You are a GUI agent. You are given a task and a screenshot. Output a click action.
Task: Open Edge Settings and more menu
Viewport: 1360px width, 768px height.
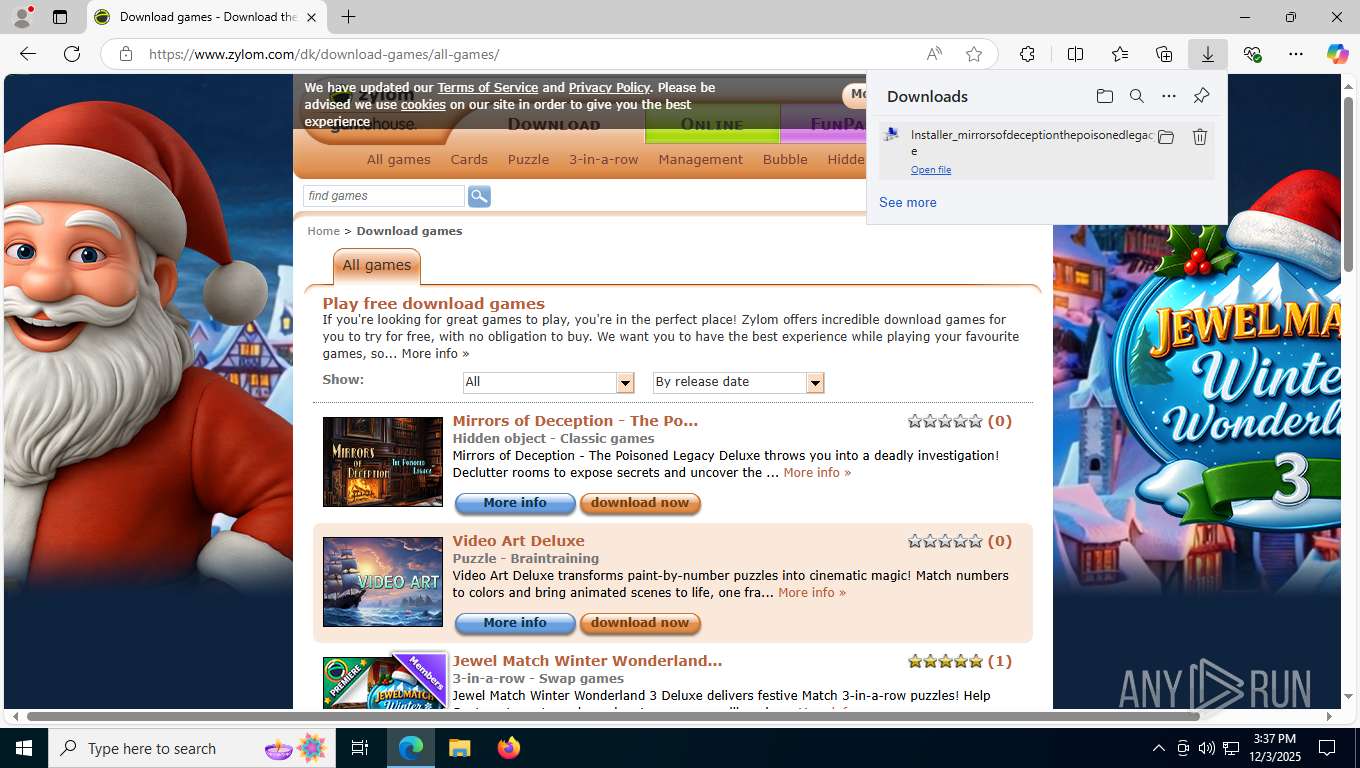click(x=1296, y=54)
